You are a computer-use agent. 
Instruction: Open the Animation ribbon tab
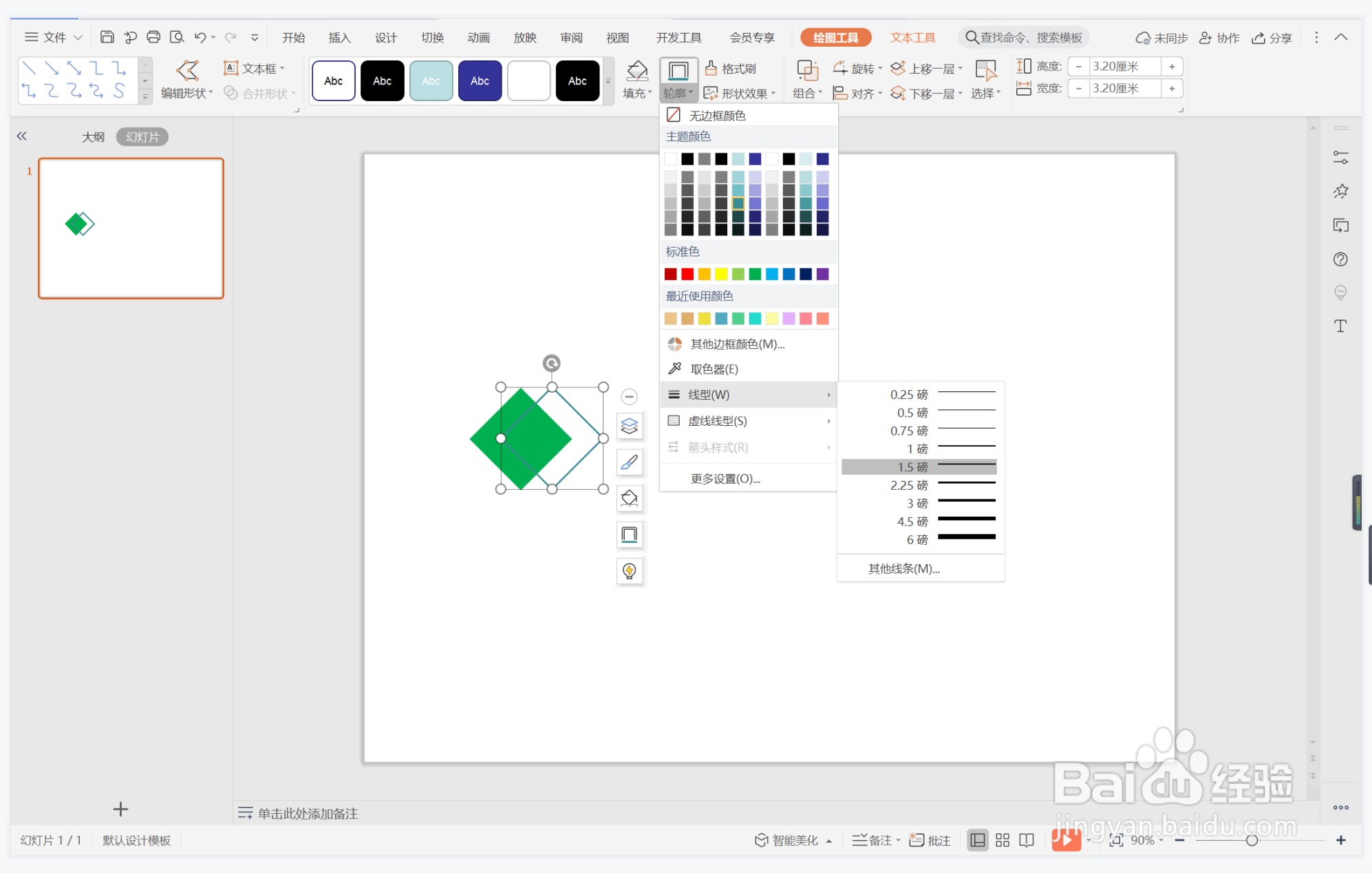pyautogui.click(x=478, y=38)
